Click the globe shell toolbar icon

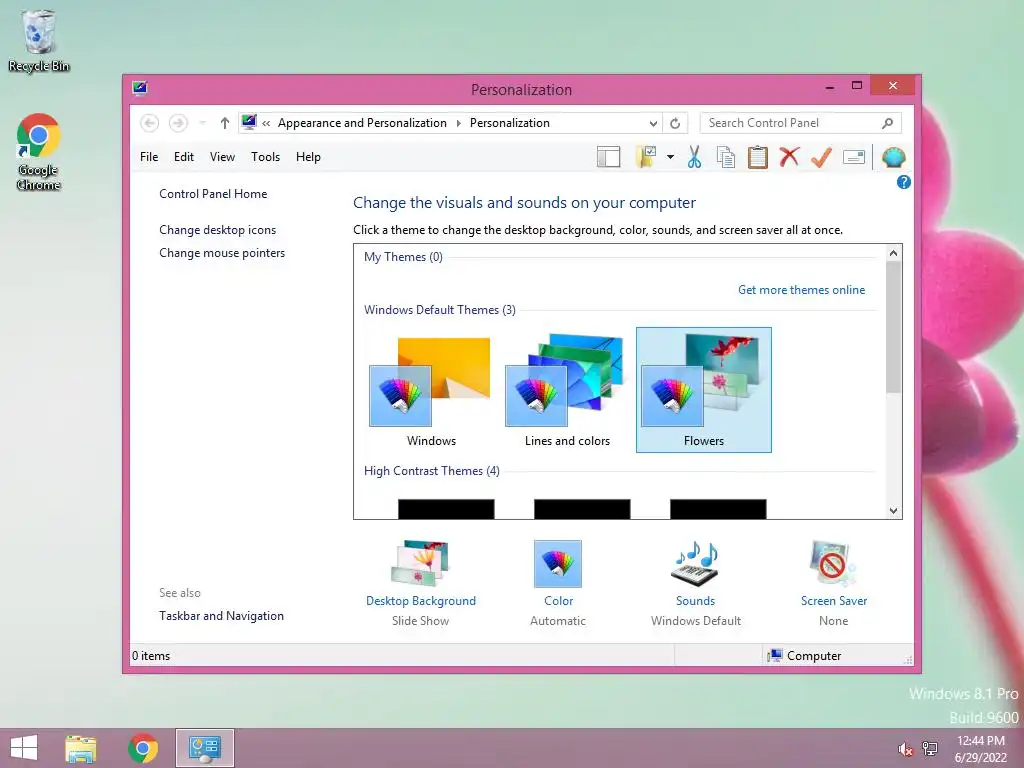point(893,157)
